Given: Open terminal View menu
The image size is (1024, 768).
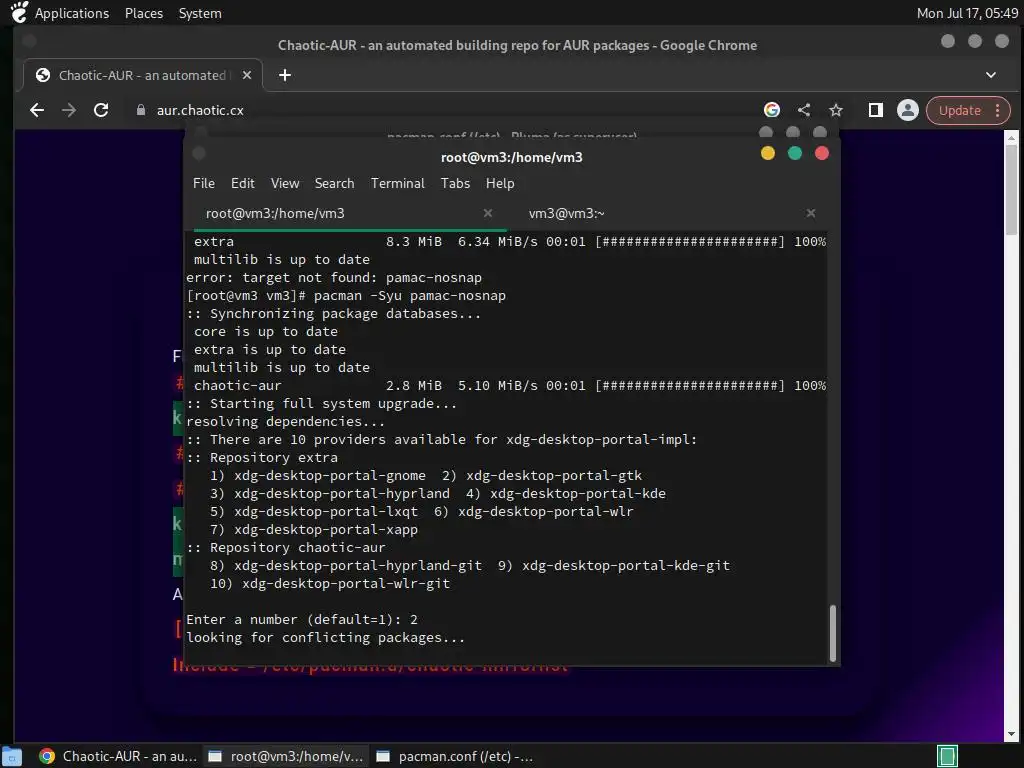Looking at the screenshot, I should 285,184.
